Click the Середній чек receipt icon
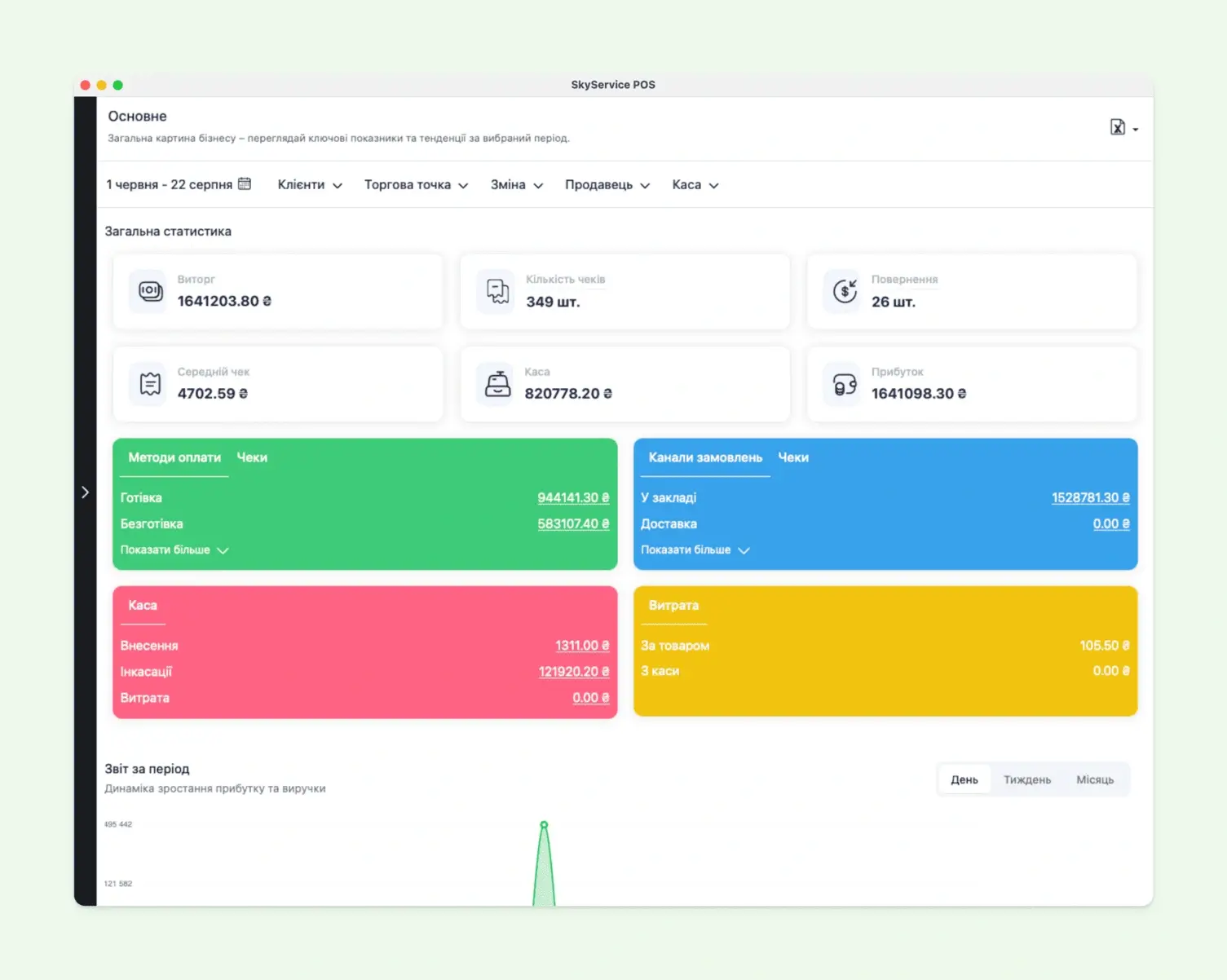 point(150,383)
